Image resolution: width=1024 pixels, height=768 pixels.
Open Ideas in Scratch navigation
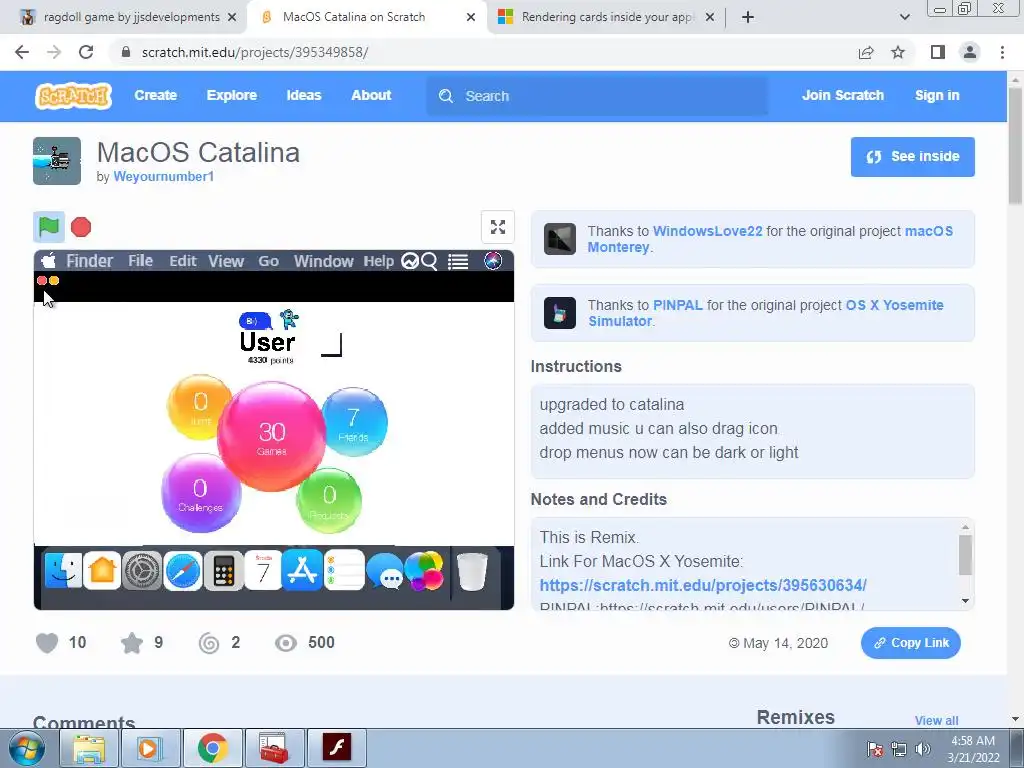pos(304,95)
